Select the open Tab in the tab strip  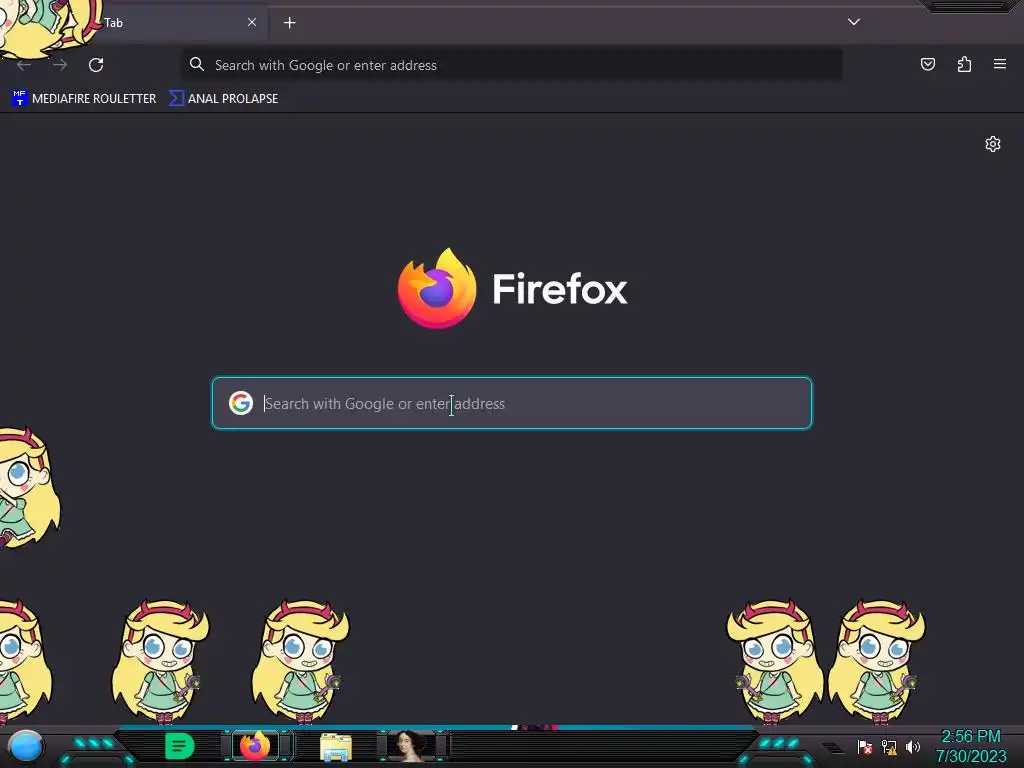point(134,23)
